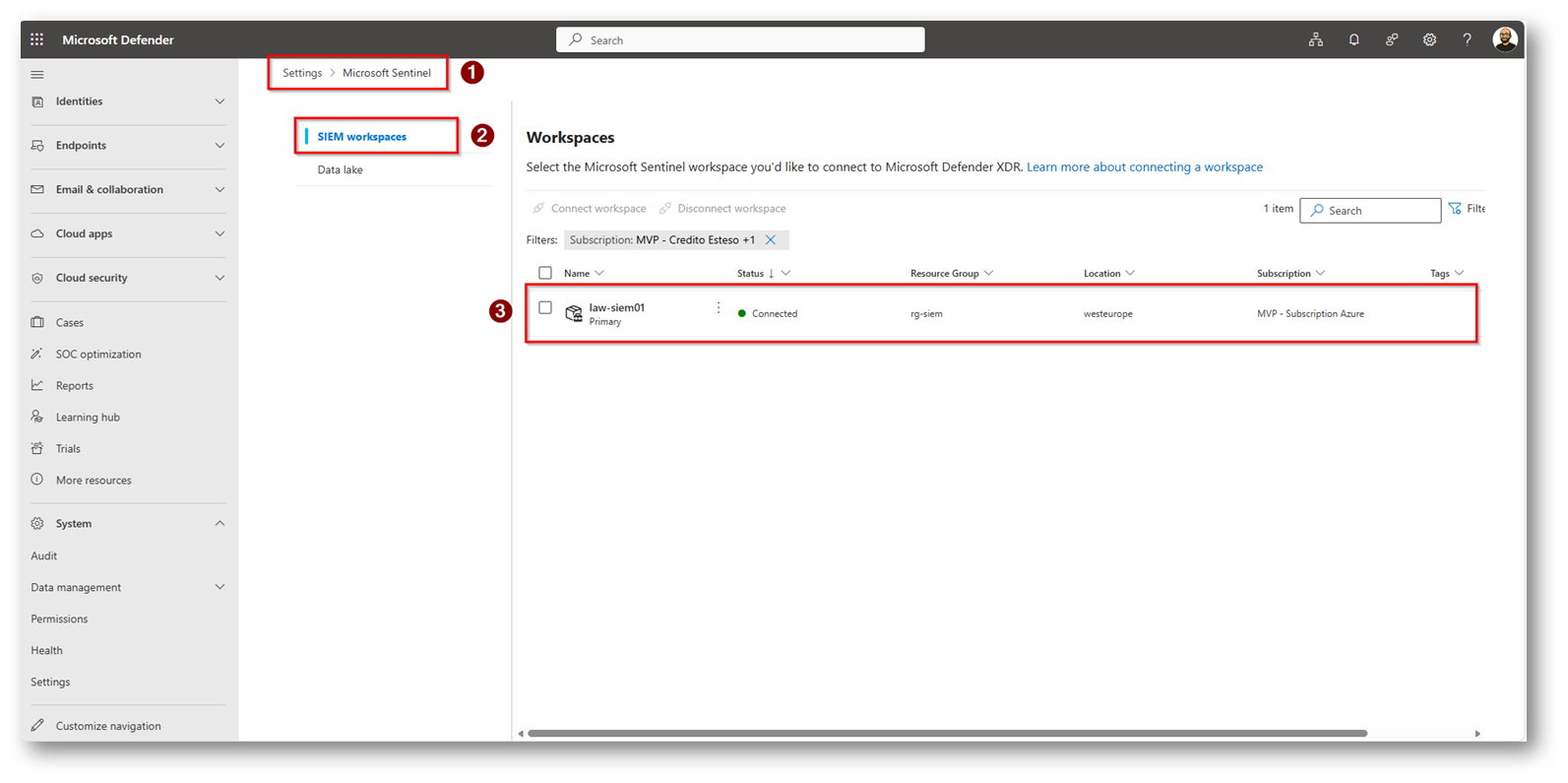
Task: Open the notifications bell icon
Action: pos(1353,39)
